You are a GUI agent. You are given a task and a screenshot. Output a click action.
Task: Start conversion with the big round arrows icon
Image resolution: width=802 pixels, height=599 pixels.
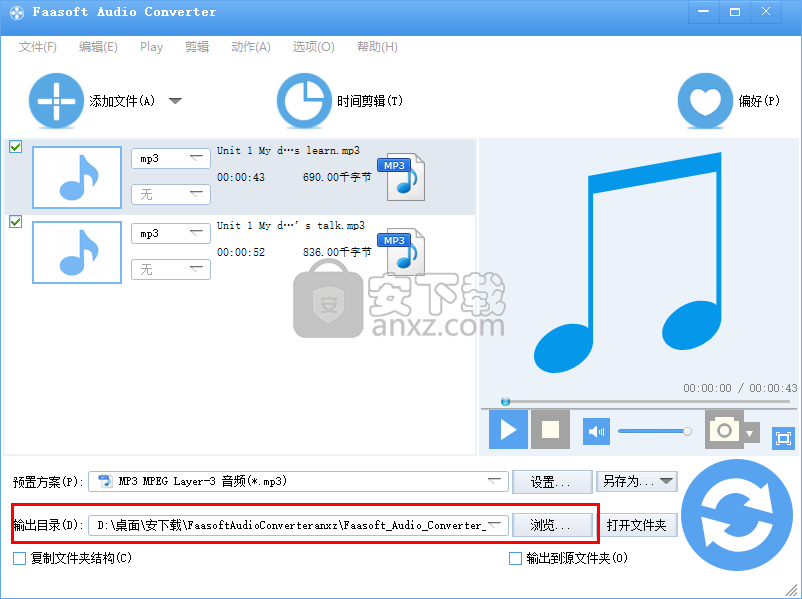pos(737,514)
